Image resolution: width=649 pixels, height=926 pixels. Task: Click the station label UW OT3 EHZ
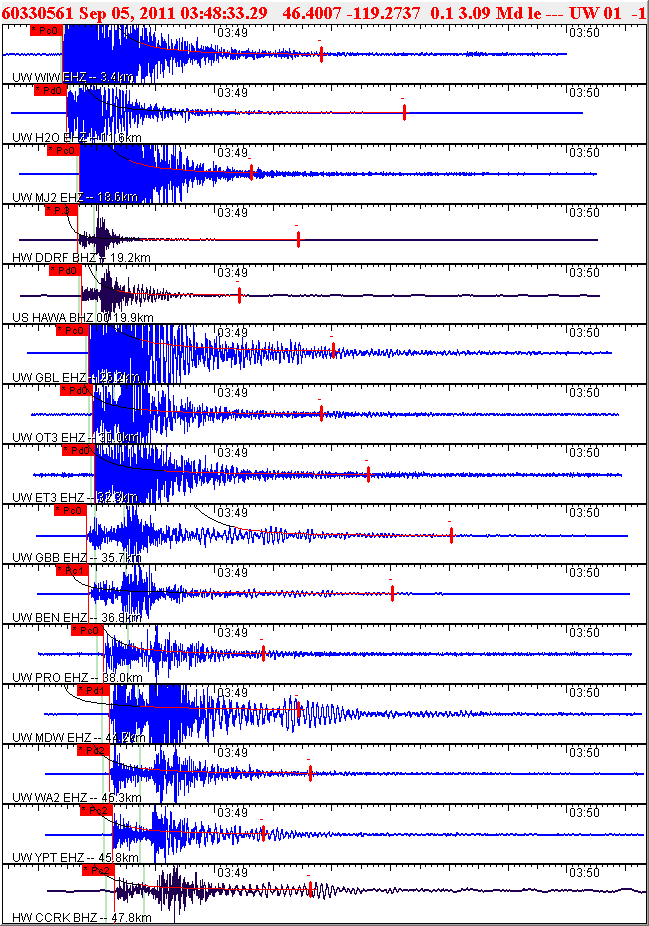pos(48,438)
